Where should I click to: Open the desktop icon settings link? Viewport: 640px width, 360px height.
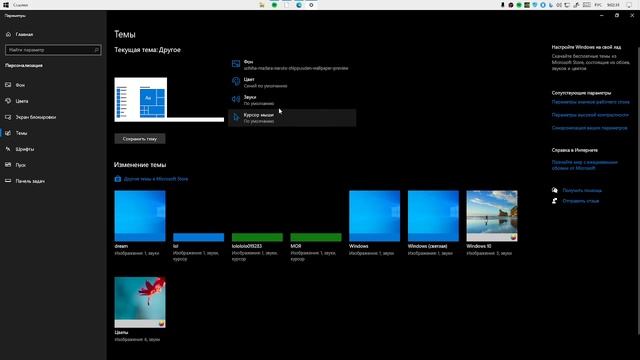pyautogui.click(x=590, y=102)
